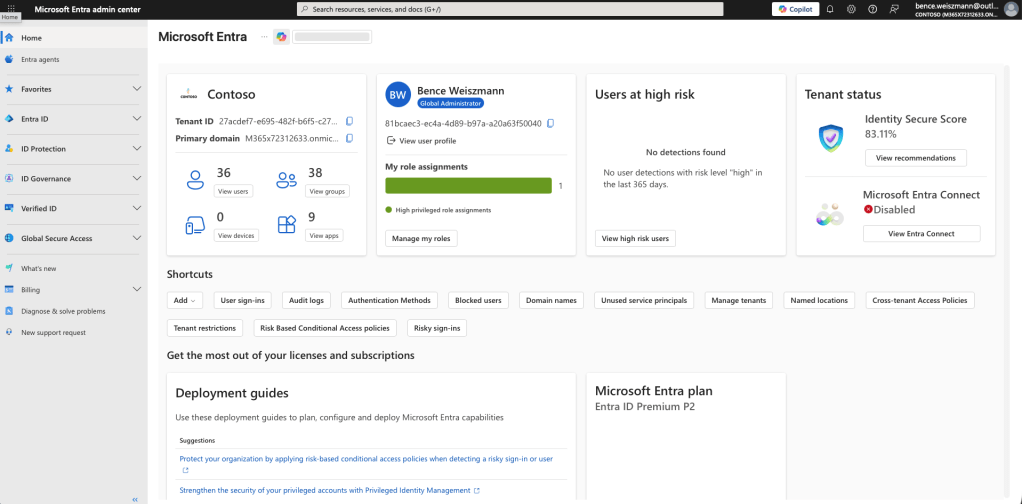Go to Entra agents in sidebar
Screen dimensions: 1022x504
pyautogui.click(x=40, y=59)
